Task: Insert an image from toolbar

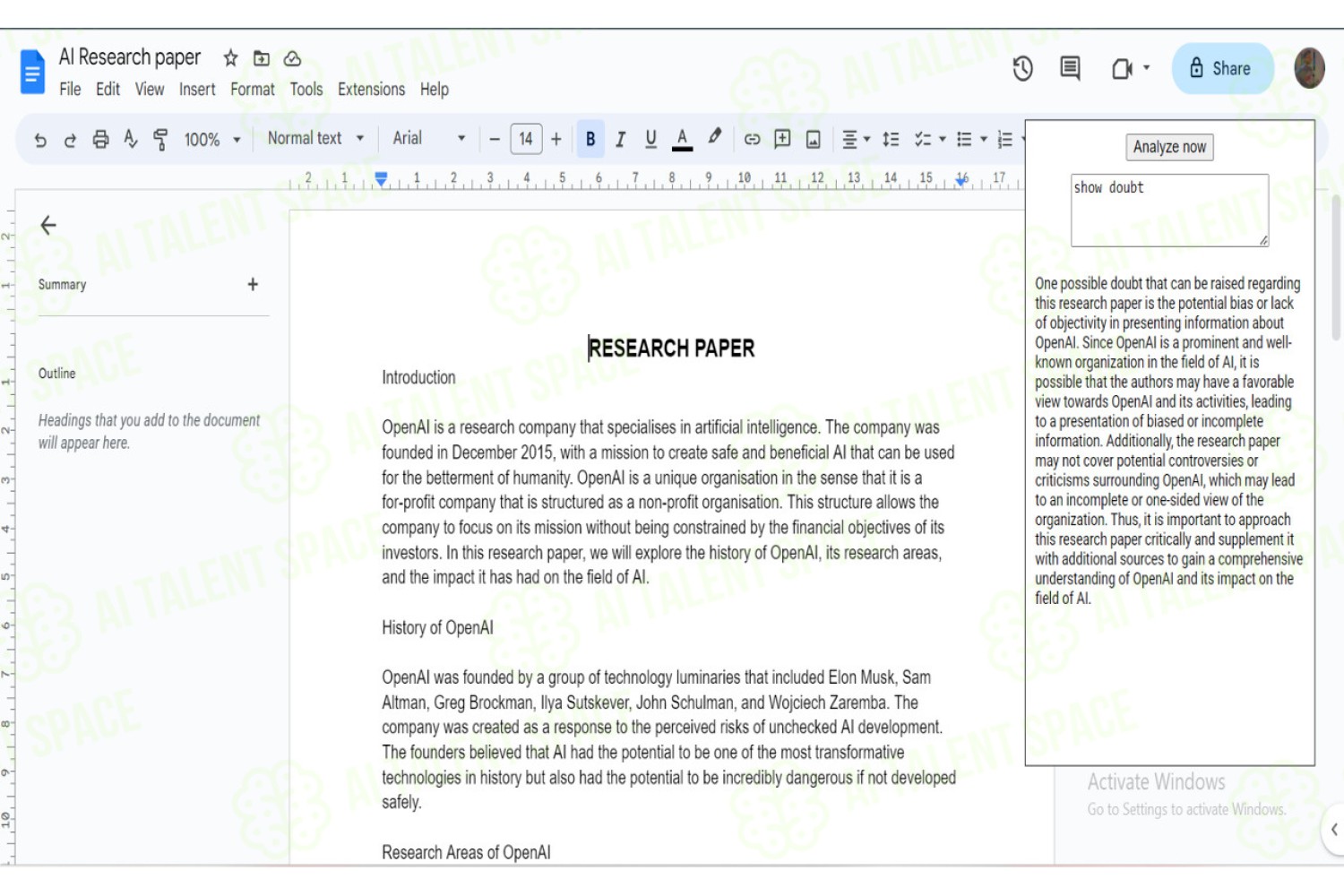Action: pos(813,139)
